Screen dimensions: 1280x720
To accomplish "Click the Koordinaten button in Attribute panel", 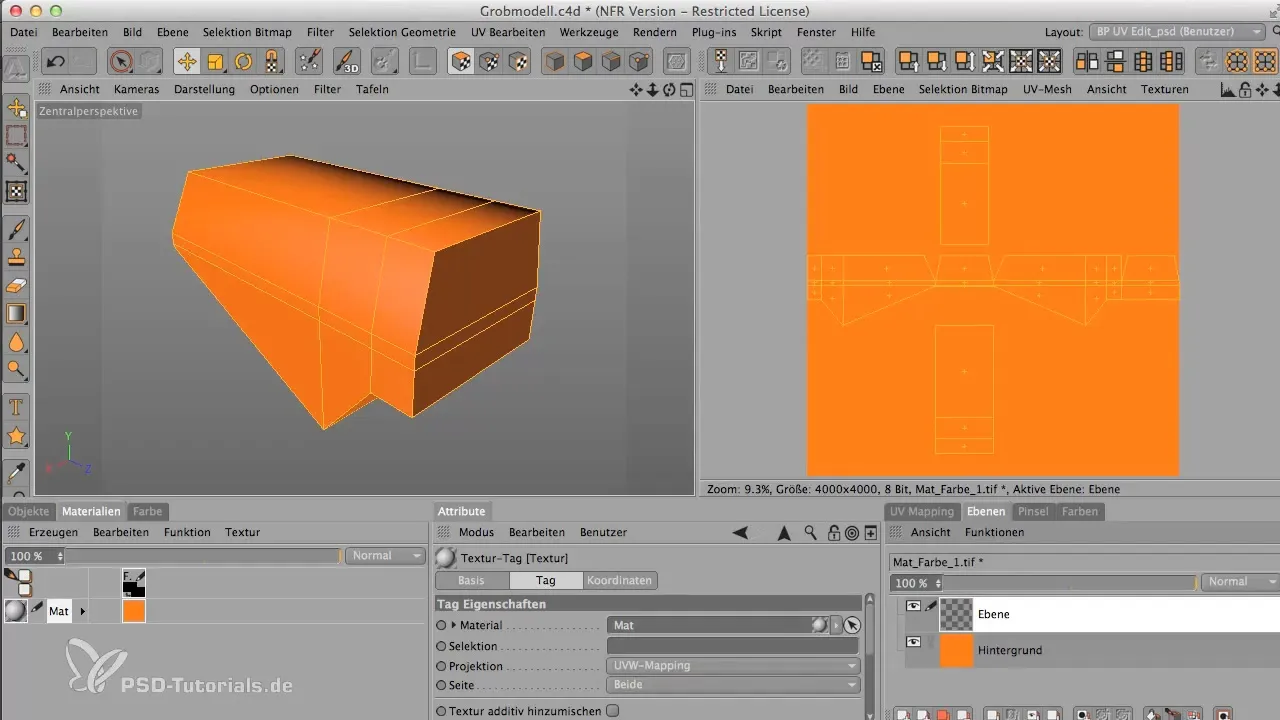I will click(x=621, y=580).
